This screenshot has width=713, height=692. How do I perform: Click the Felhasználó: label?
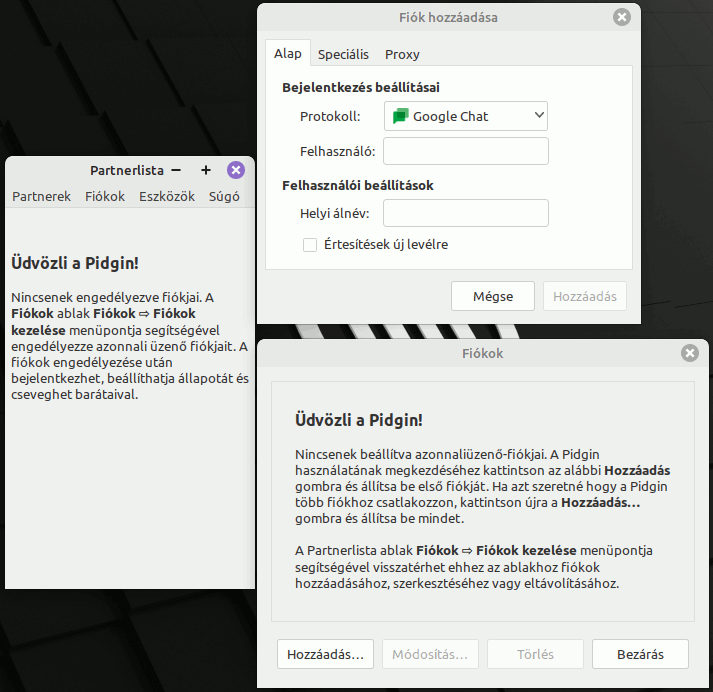(x=338, y=151)
